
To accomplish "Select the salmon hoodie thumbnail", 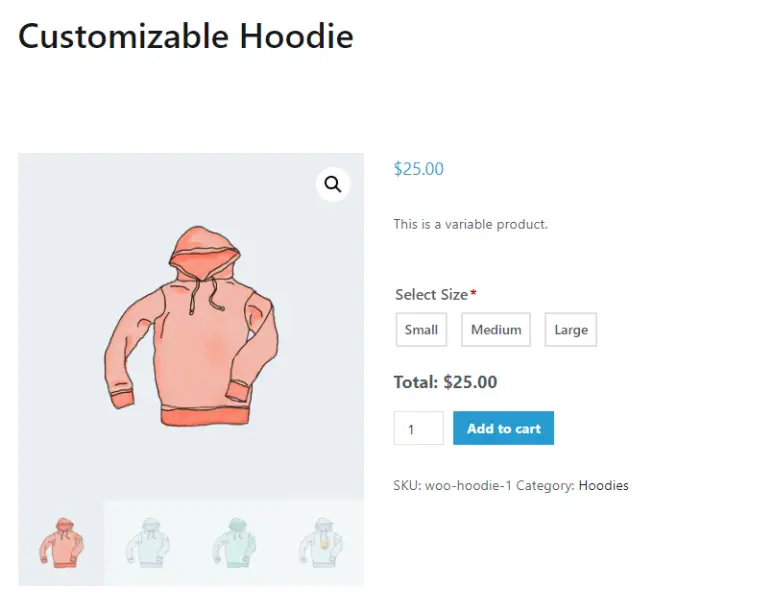I will [61, 543].
